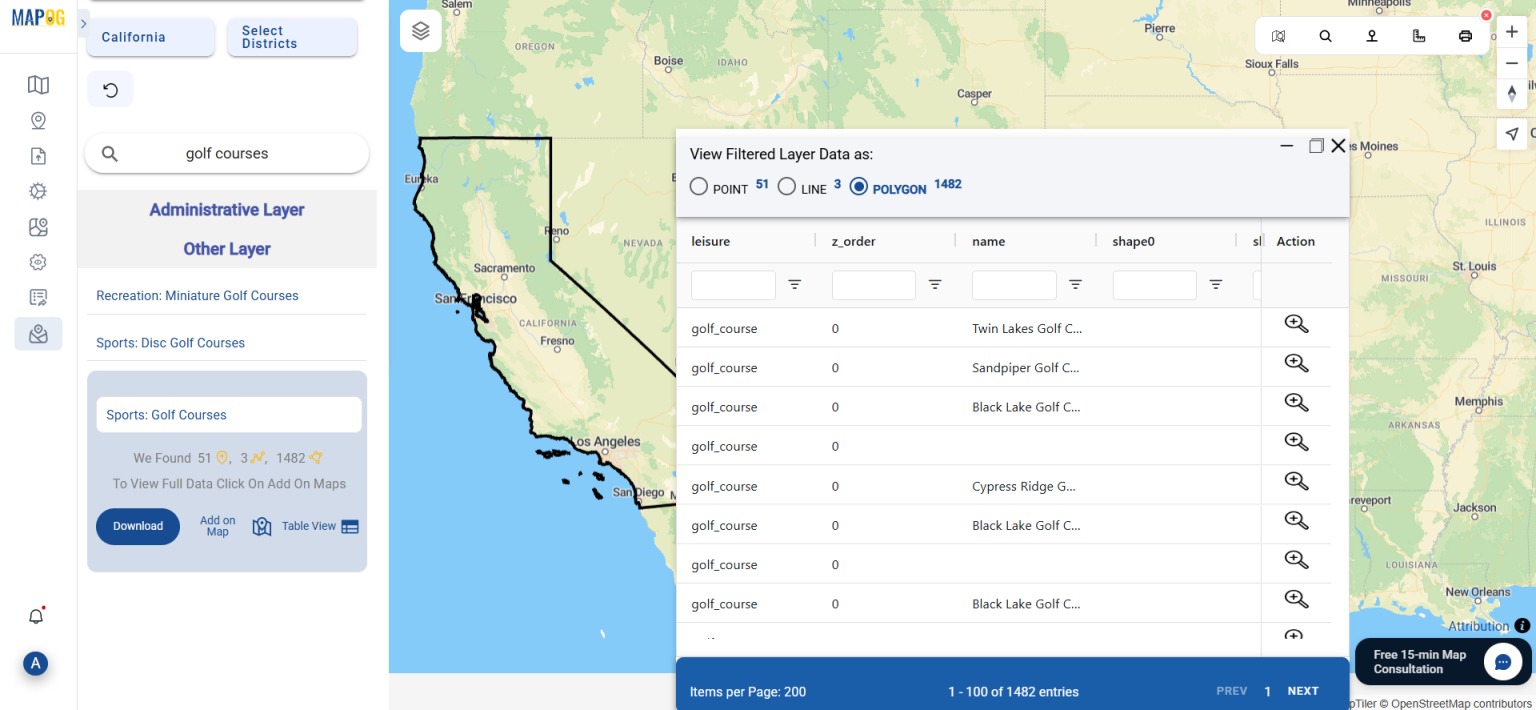Open the print map tool

coord(1465,35)
